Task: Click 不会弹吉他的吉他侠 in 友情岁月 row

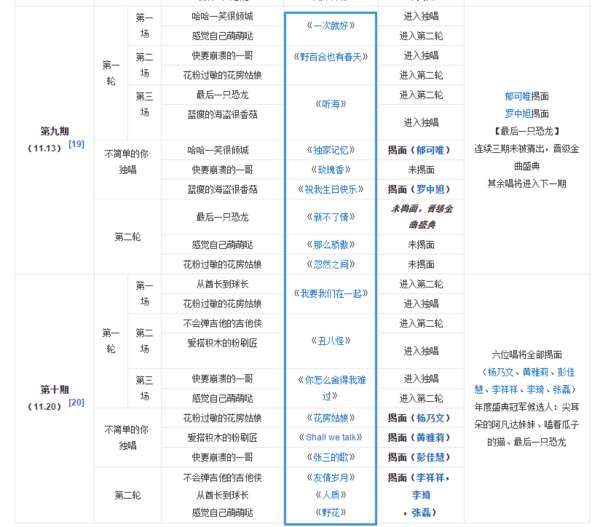Action: tap(222, 477)
